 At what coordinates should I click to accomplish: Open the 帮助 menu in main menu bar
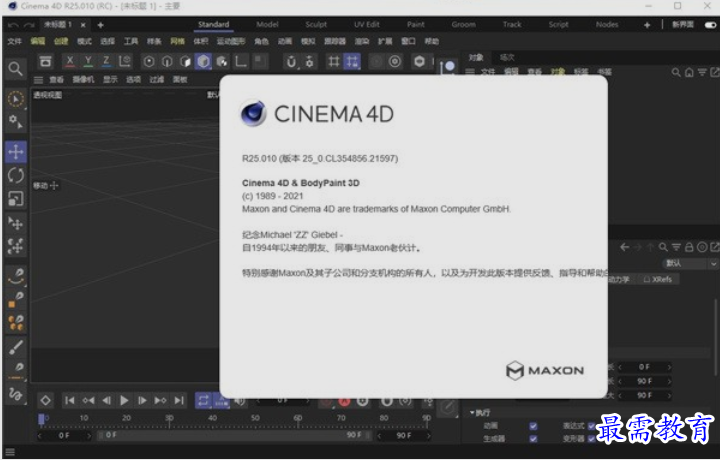[431, 41]
